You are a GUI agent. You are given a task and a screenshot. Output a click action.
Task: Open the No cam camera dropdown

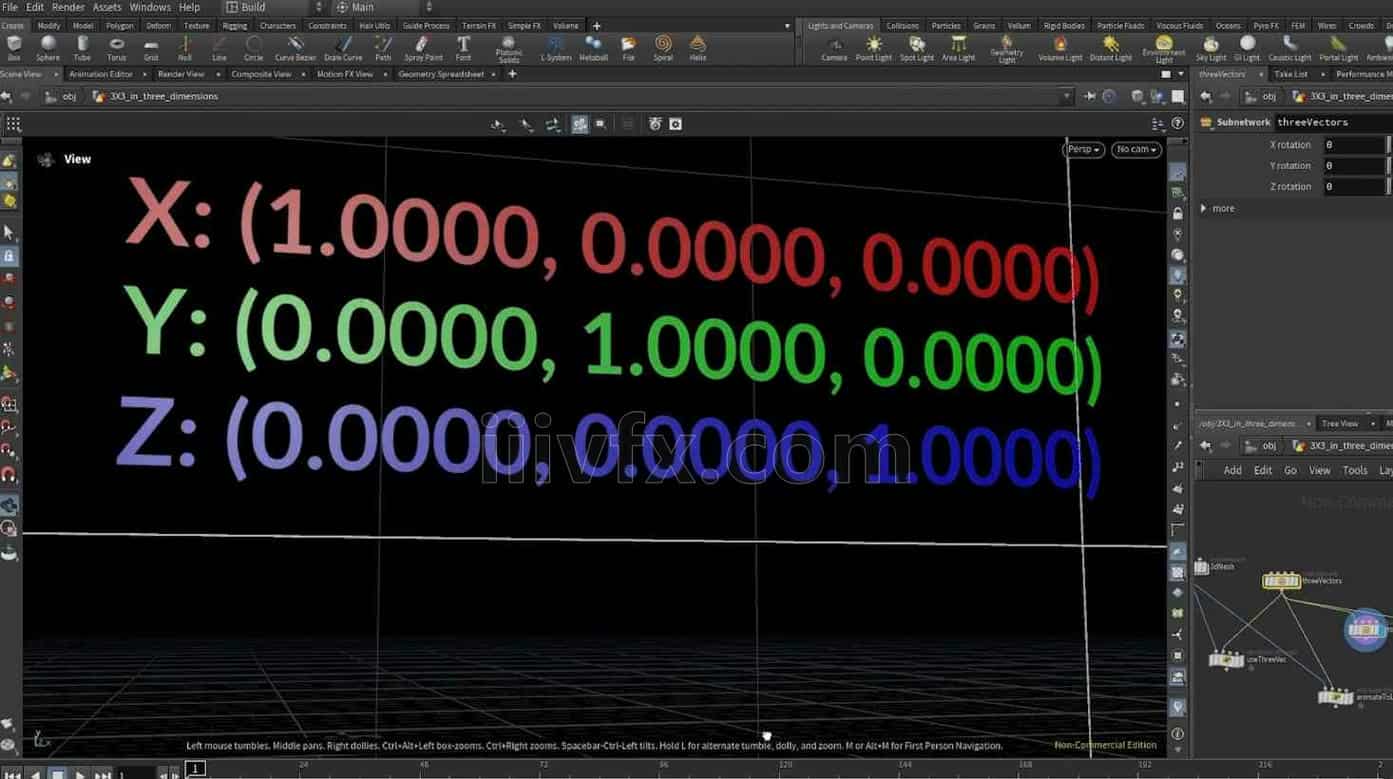click(1136, 149)
